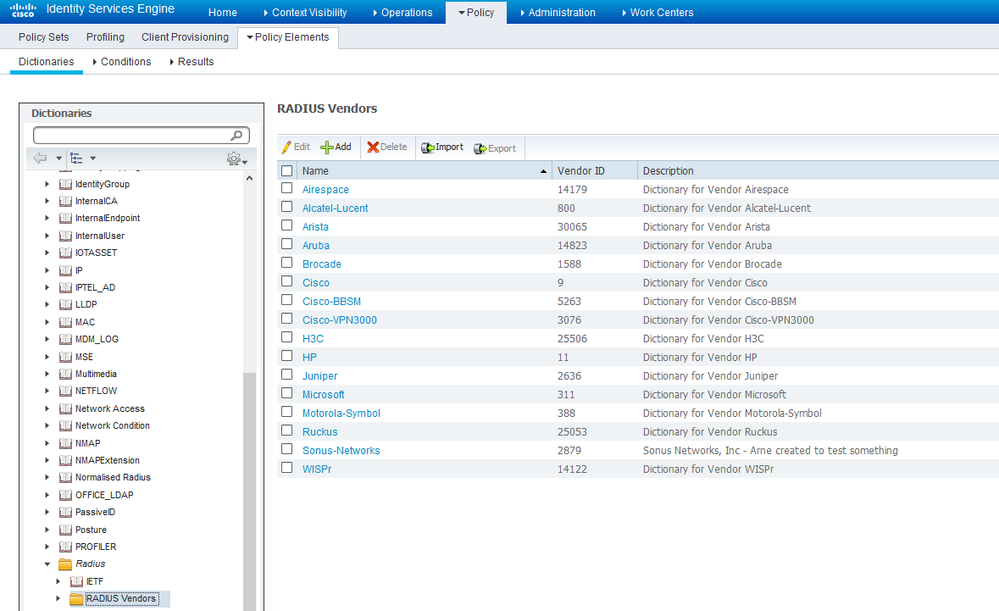The width and height of the screenshot is (999, 611).
Task: Switch to the Conditions sub-tab
Action: (x=122, y=62)
